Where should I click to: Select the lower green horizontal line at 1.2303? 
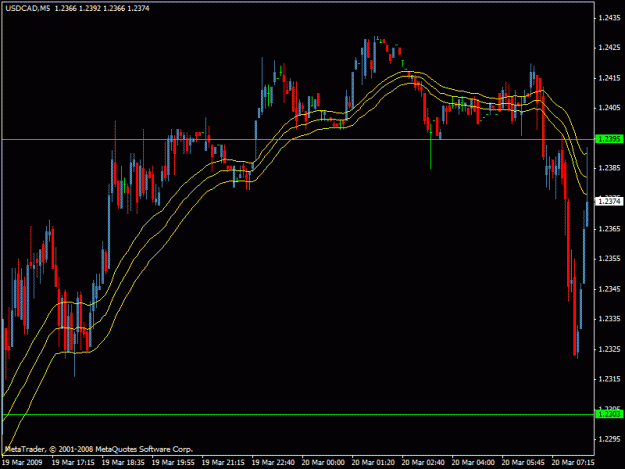click(298, 414)
